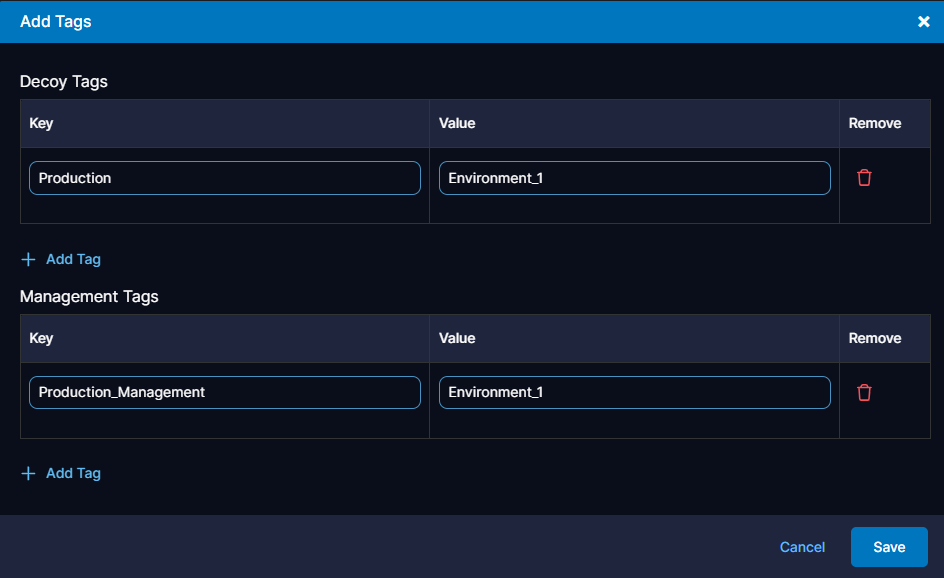944x578 pixels.
Task: Click the Key column header in Decoy Tags
Action: click(x=41, y=124)
